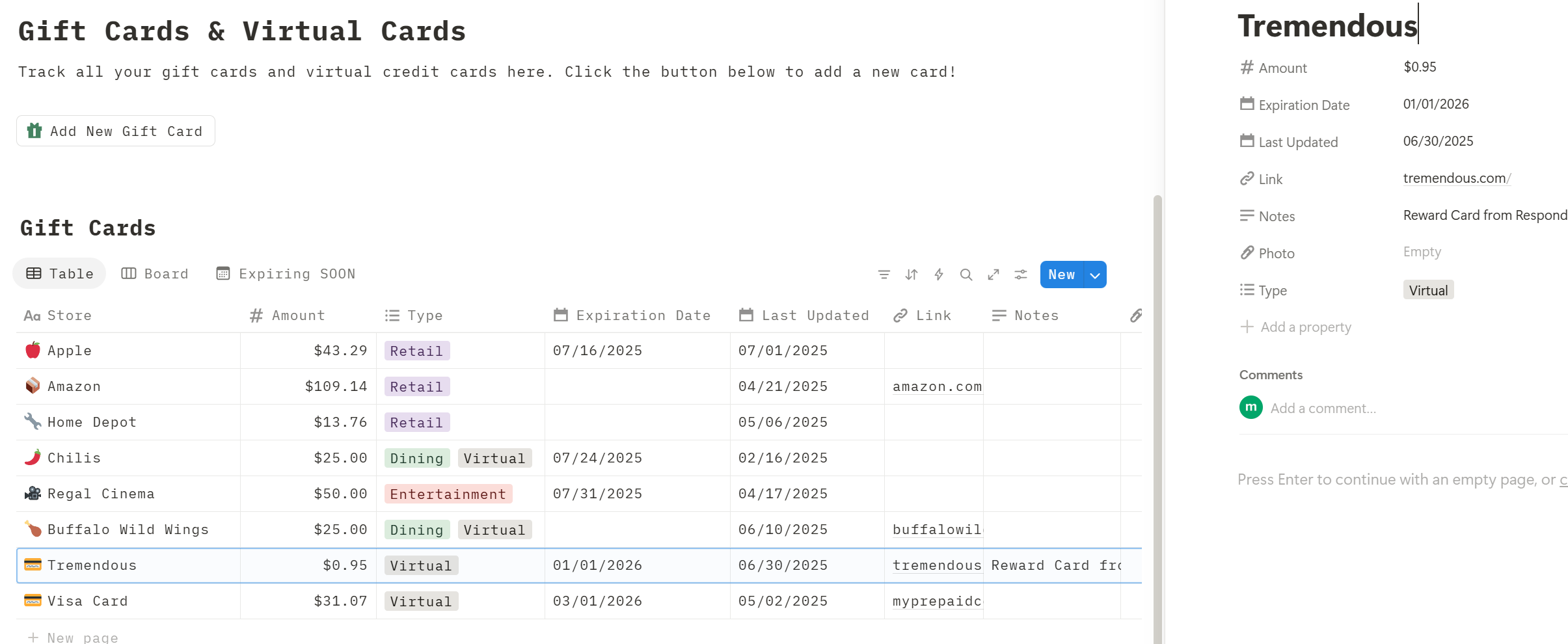Image resolution: width=1568 pixels, height=644 pixels.
Task: Open the Type property value Virtual in side panel
Action: coord(1428,290)
